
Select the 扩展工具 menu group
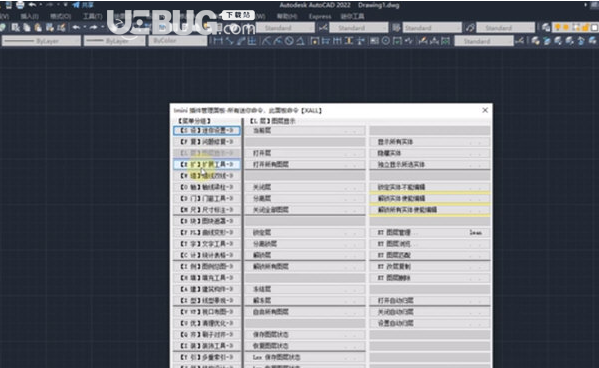(x=207, y=164)
